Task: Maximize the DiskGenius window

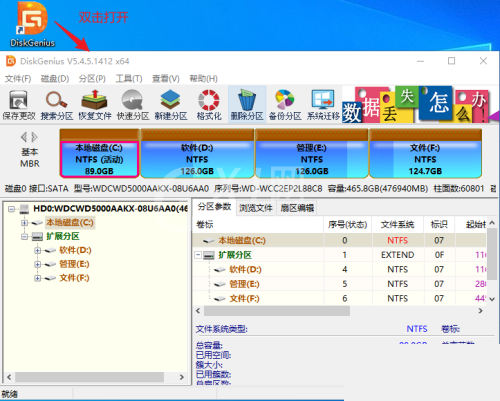Action: 451,61
